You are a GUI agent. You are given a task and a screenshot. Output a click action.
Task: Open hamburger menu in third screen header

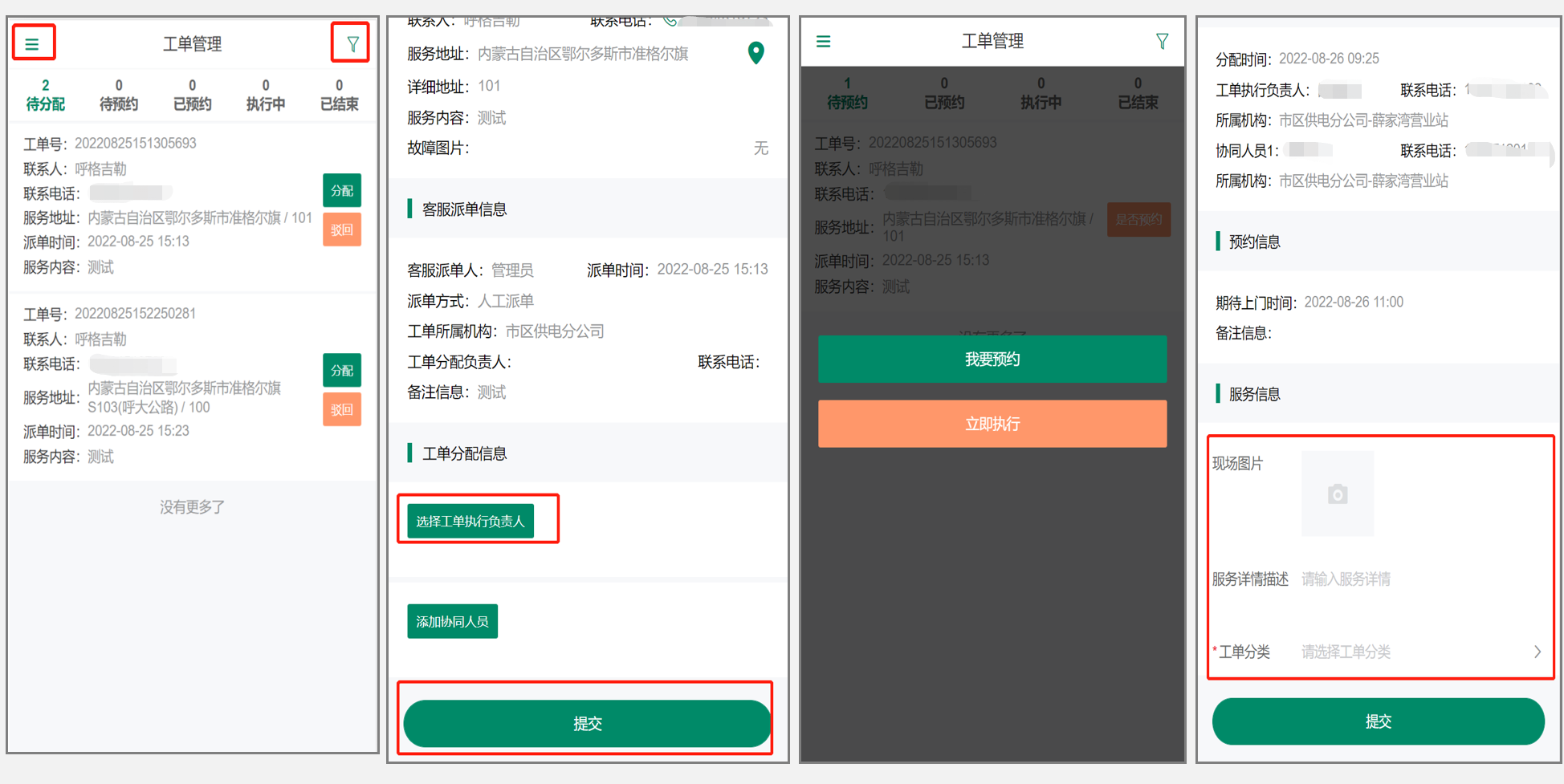click(x=824, y=41)
